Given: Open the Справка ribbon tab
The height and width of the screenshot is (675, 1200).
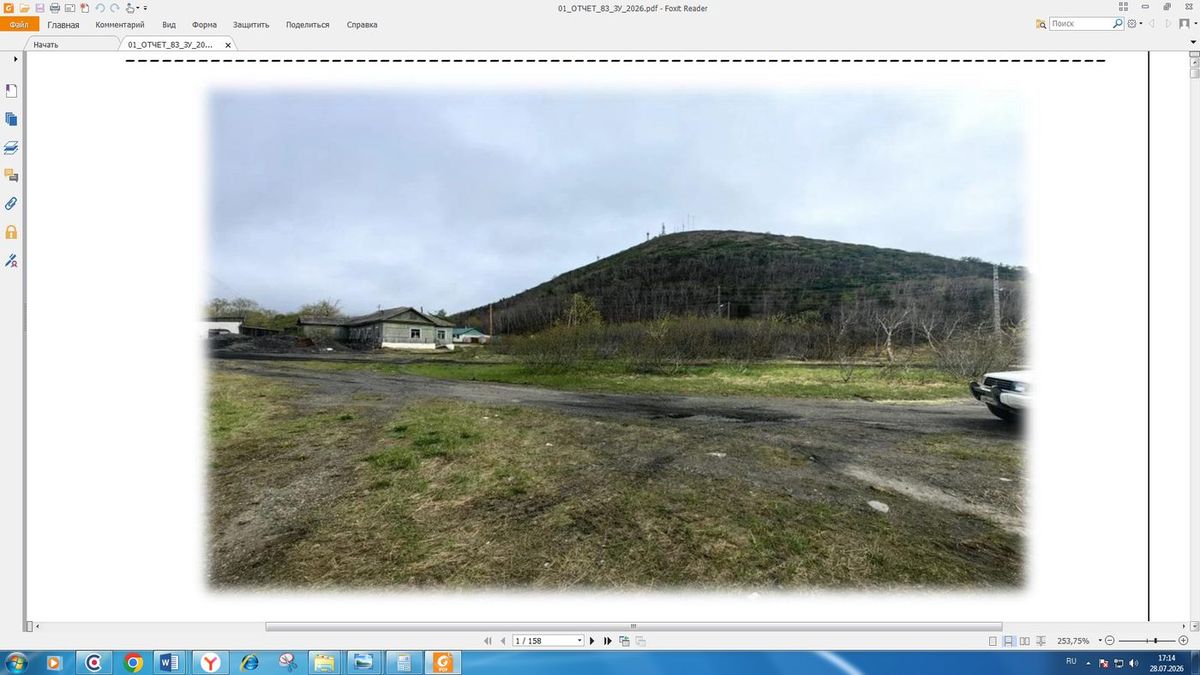Looking at the screenshot, I should [x=362, y=24].
